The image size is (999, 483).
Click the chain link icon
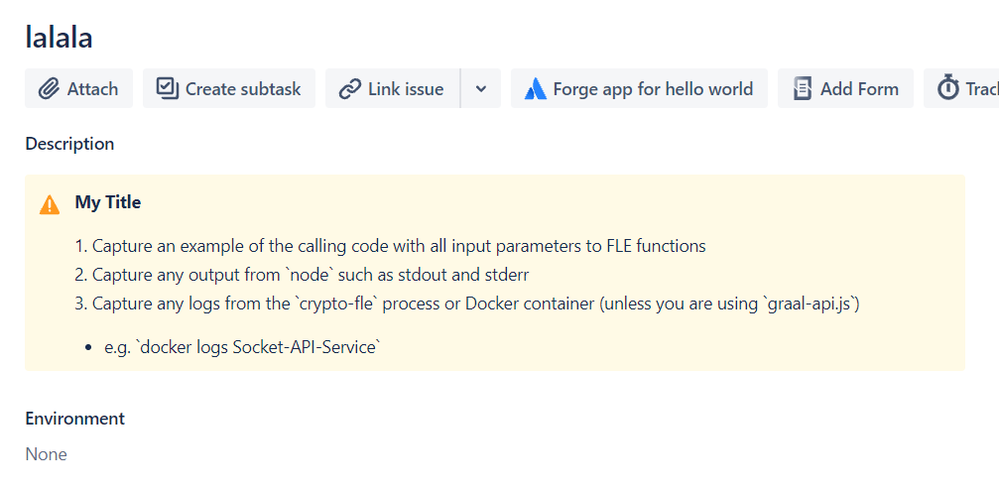tap(349, 89)
